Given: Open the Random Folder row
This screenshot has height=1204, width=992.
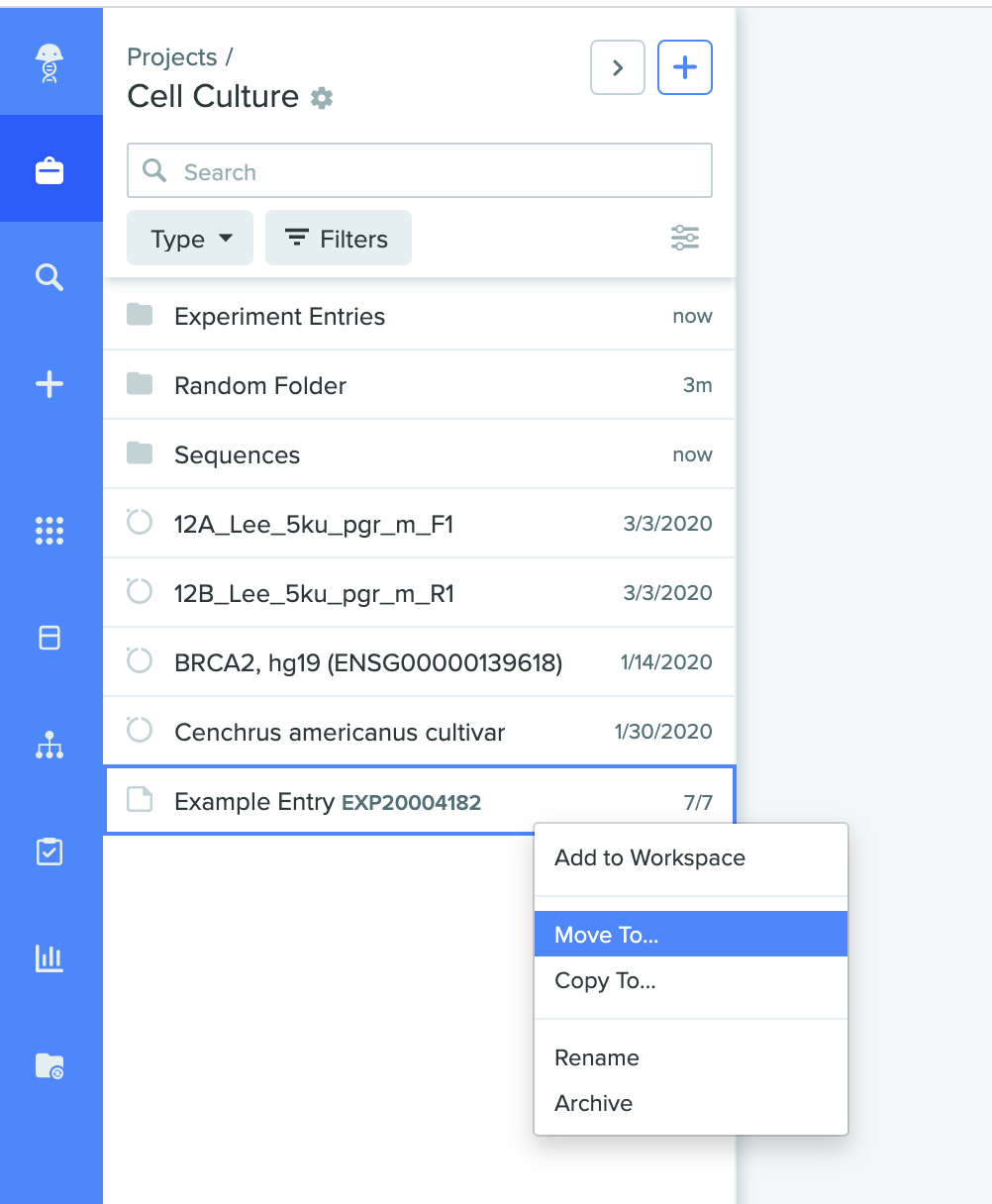Looking at the screenshot, I should click(419, 385).
